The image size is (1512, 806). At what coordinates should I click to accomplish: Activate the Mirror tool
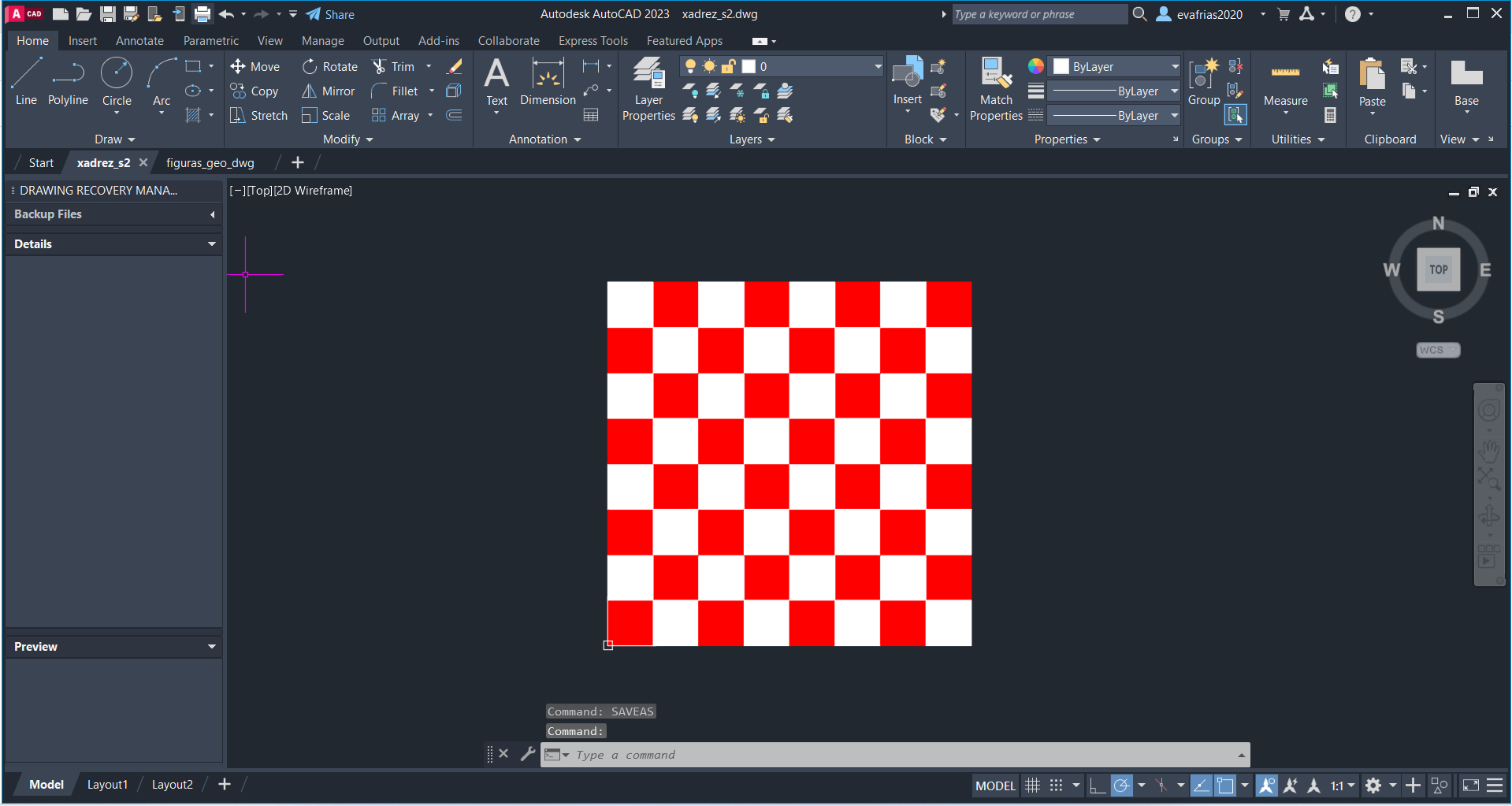point(329,91)
